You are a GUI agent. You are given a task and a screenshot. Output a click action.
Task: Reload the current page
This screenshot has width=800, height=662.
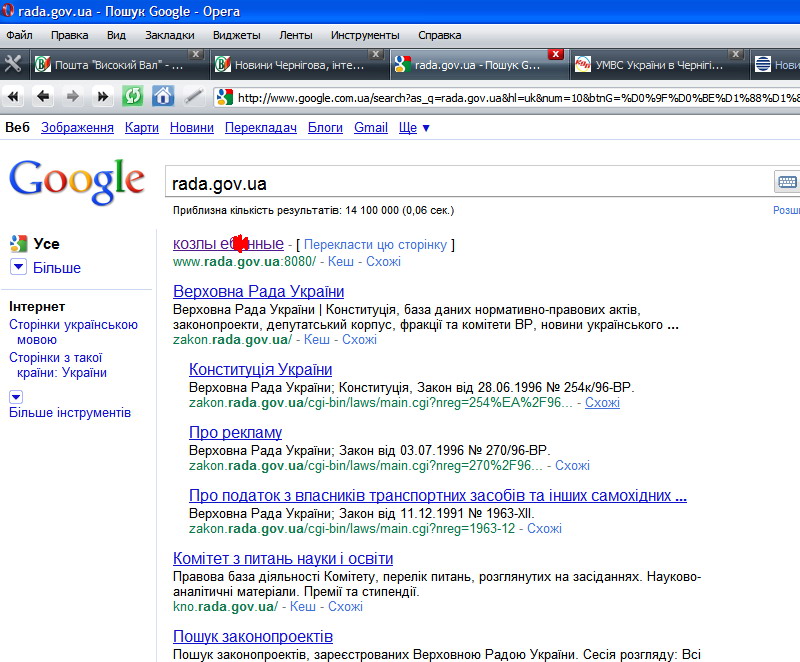coord(132,97)
